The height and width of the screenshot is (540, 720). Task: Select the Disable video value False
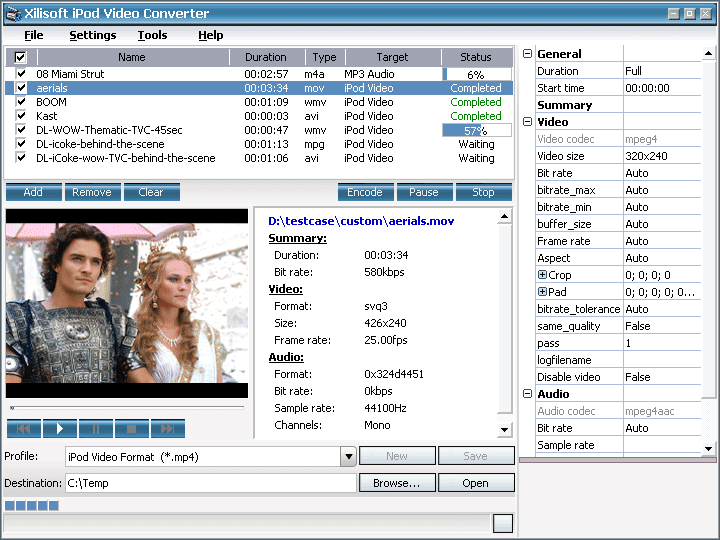pos(662,377)
